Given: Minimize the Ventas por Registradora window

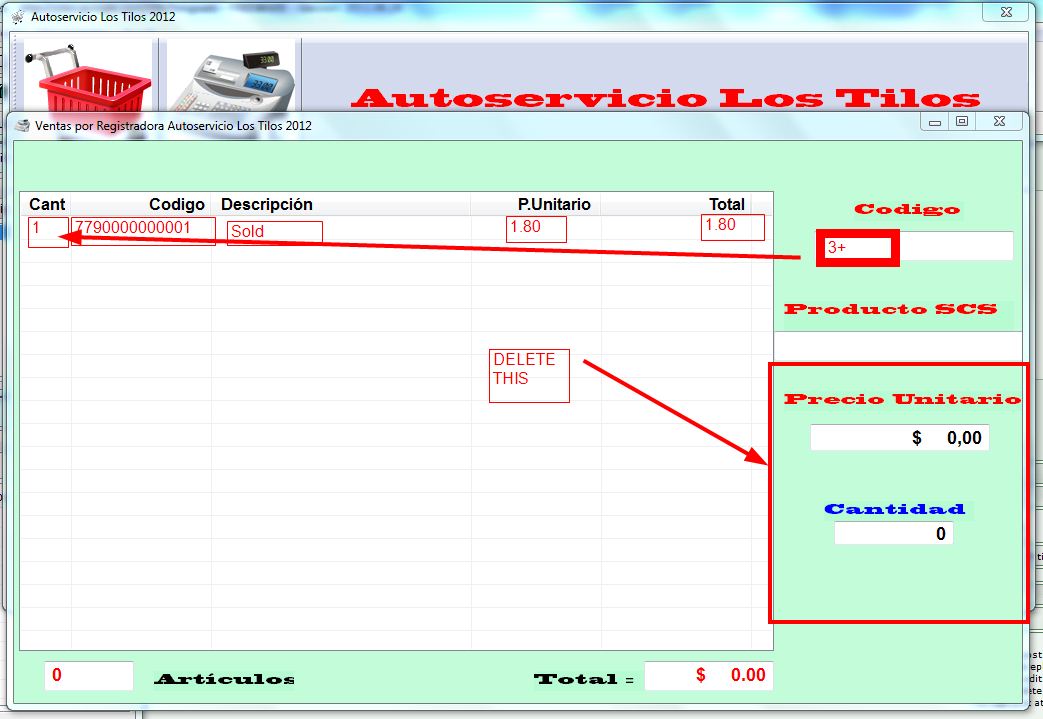Looking at the screenshot, I should coord(935,122).
